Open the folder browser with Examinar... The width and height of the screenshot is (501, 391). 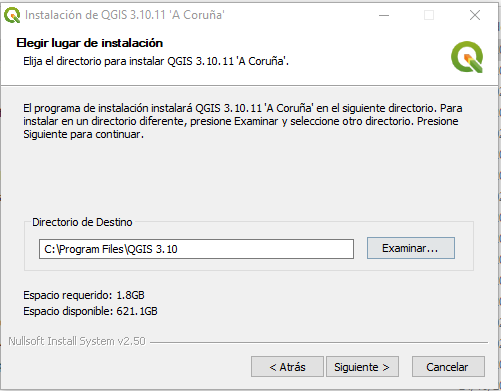tap(411, 248)
